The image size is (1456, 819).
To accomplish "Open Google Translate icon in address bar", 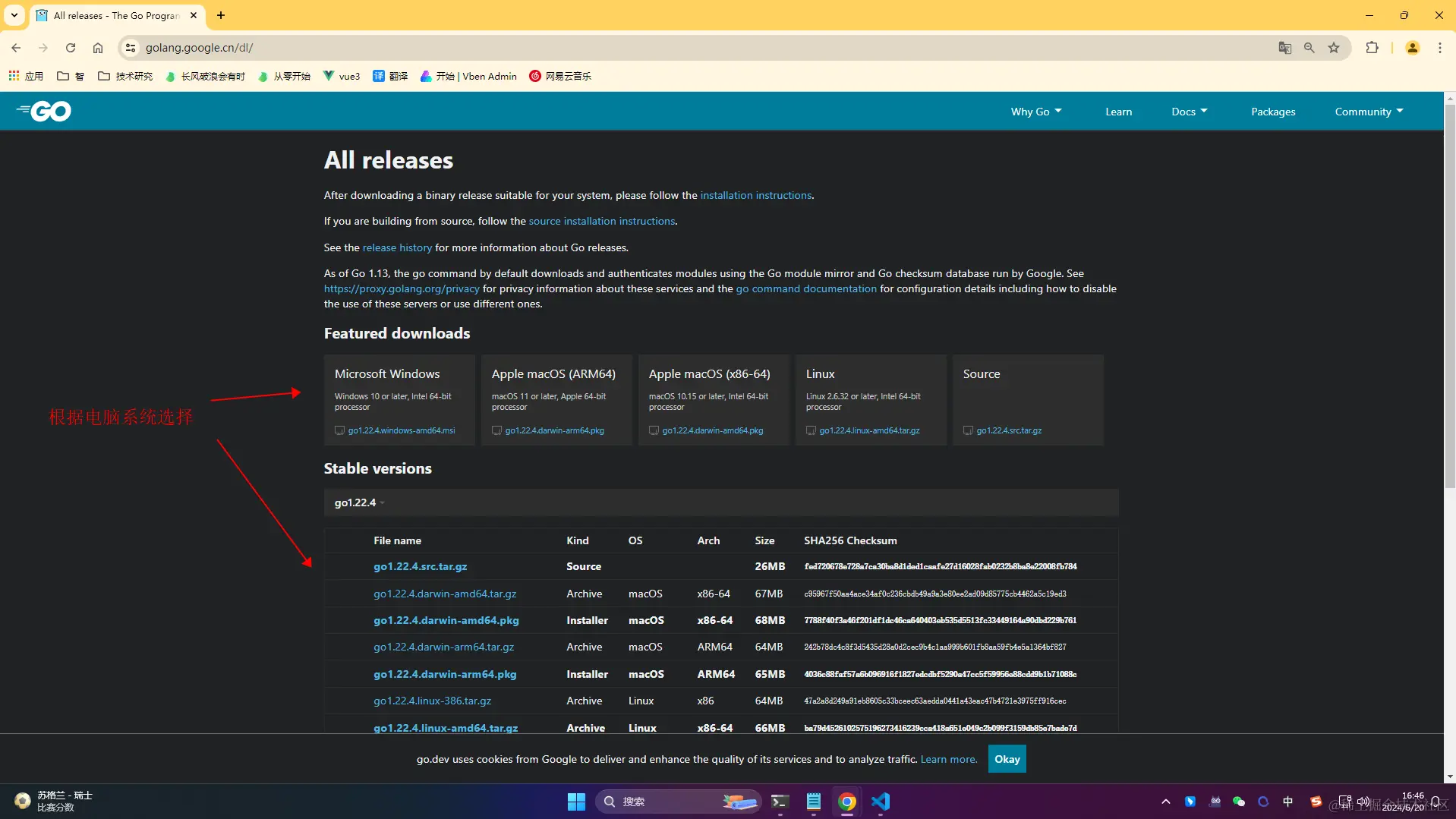I will tap(1284, 48).
